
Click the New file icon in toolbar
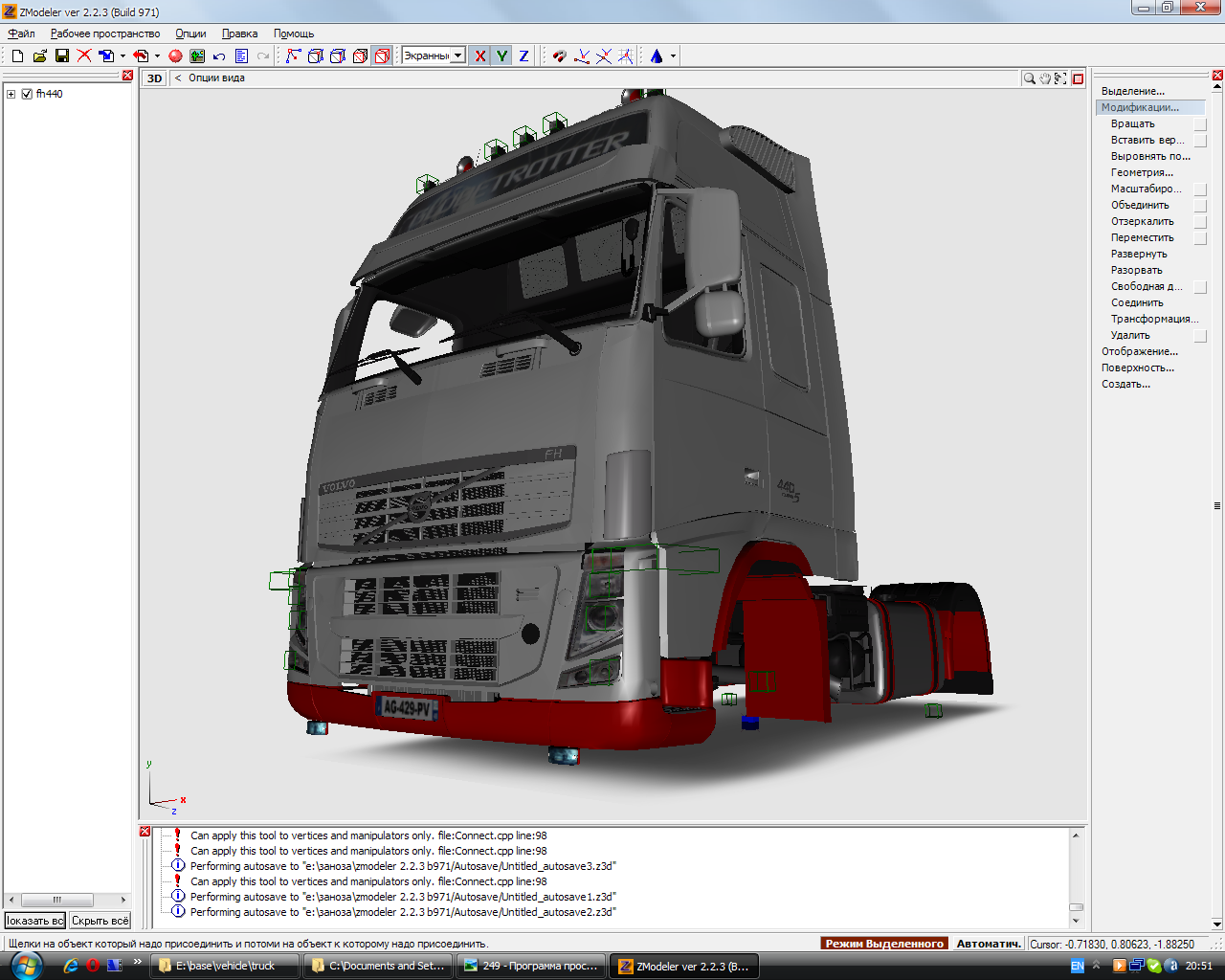click(17, 56)
